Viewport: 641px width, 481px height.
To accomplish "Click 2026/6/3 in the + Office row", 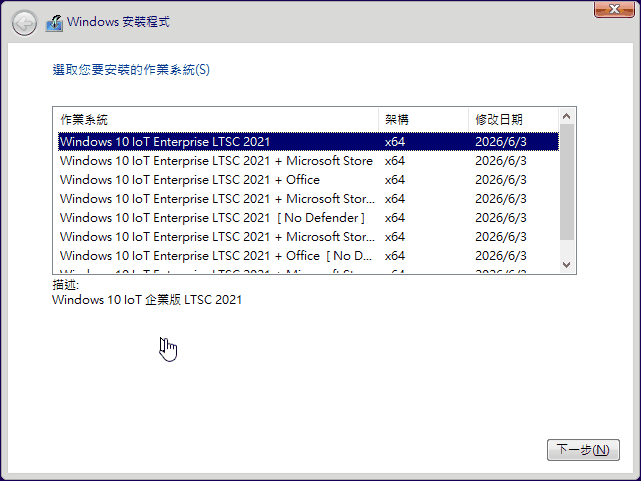I will [501, 180].
